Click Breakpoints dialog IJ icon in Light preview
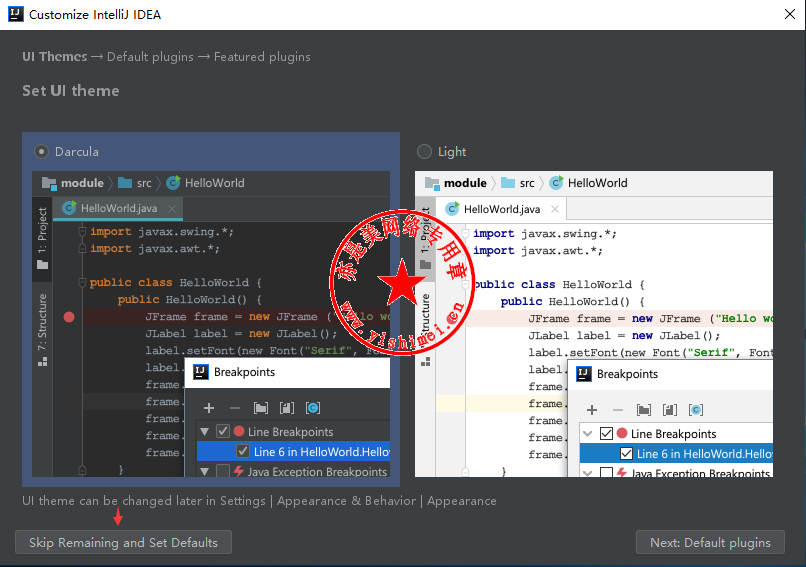The width and height of the screenshot is (806, 567). (x=583, y=374)
